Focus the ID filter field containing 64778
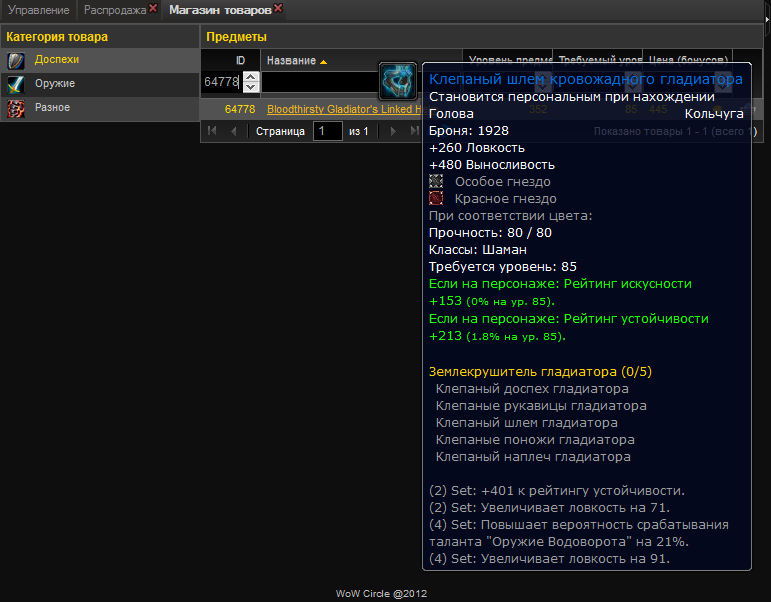The image size is (771, 602). pyautogui.click(x=223, y=82)
